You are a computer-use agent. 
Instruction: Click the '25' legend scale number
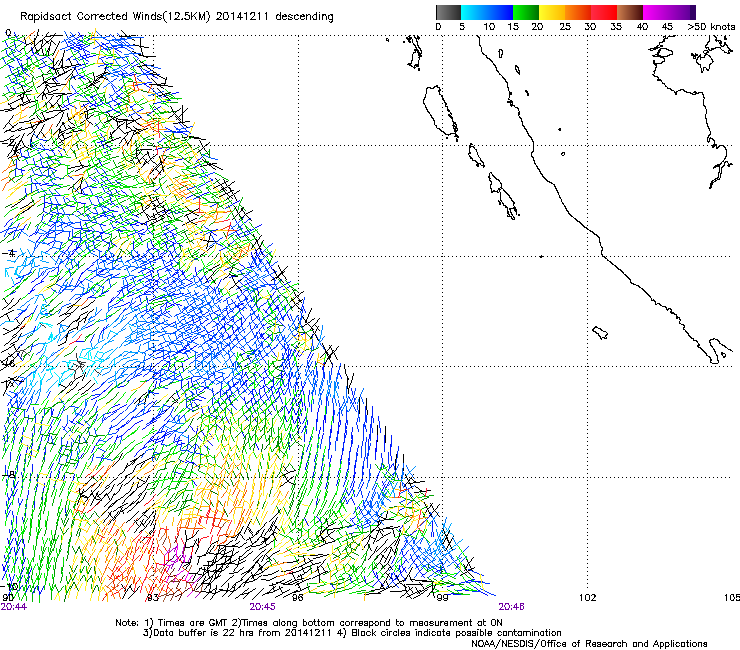click(565, 27)
